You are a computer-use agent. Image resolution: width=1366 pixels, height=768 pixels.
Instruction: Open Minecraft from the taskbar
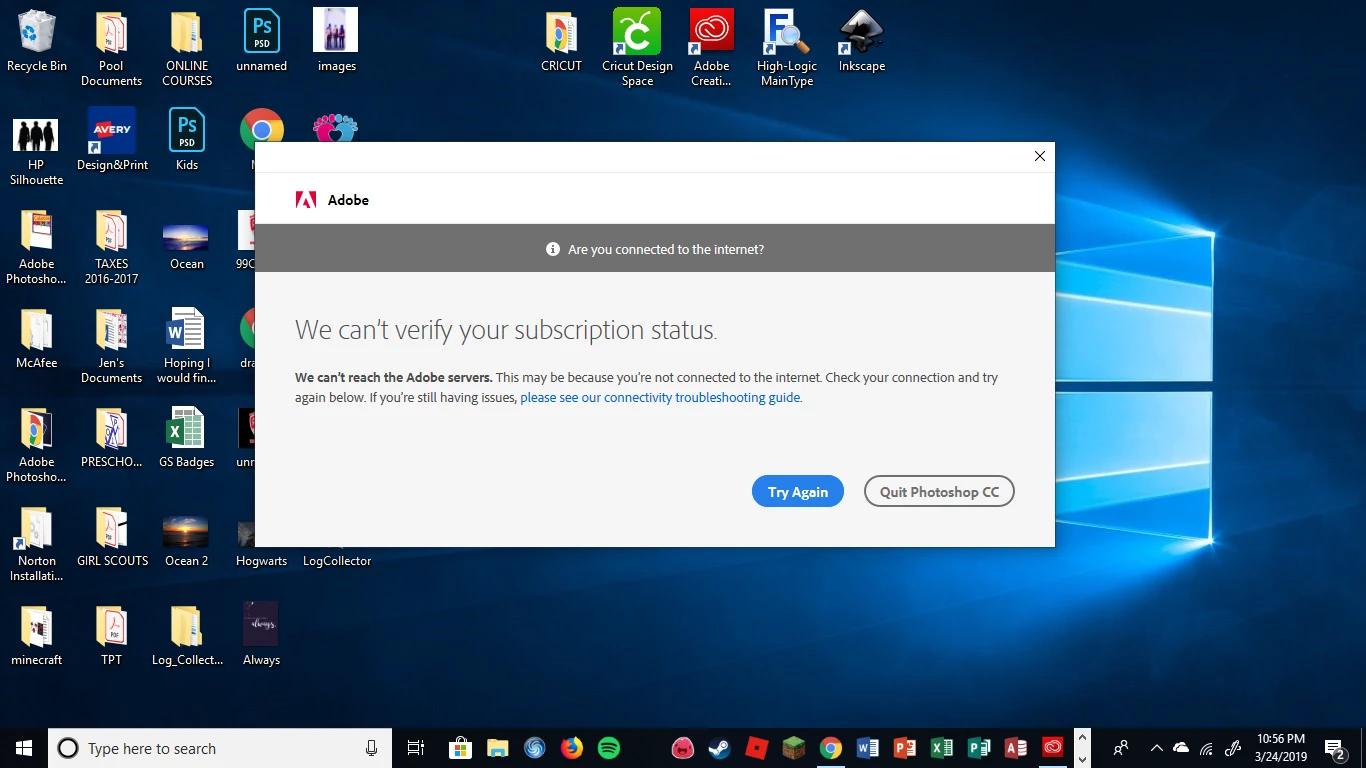[x=793, y=748]
